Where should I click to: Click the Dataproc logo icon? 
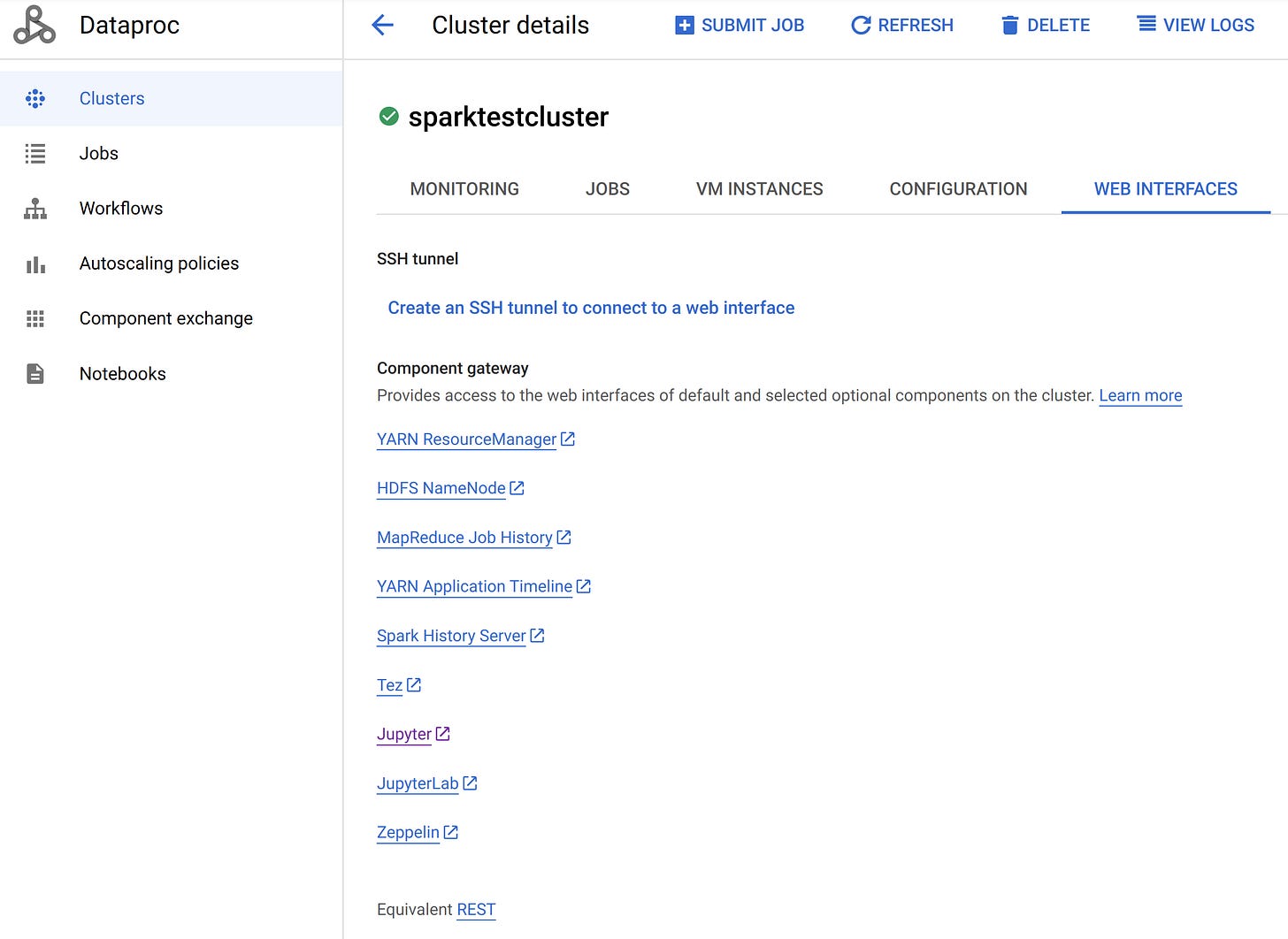coord(34,25)
